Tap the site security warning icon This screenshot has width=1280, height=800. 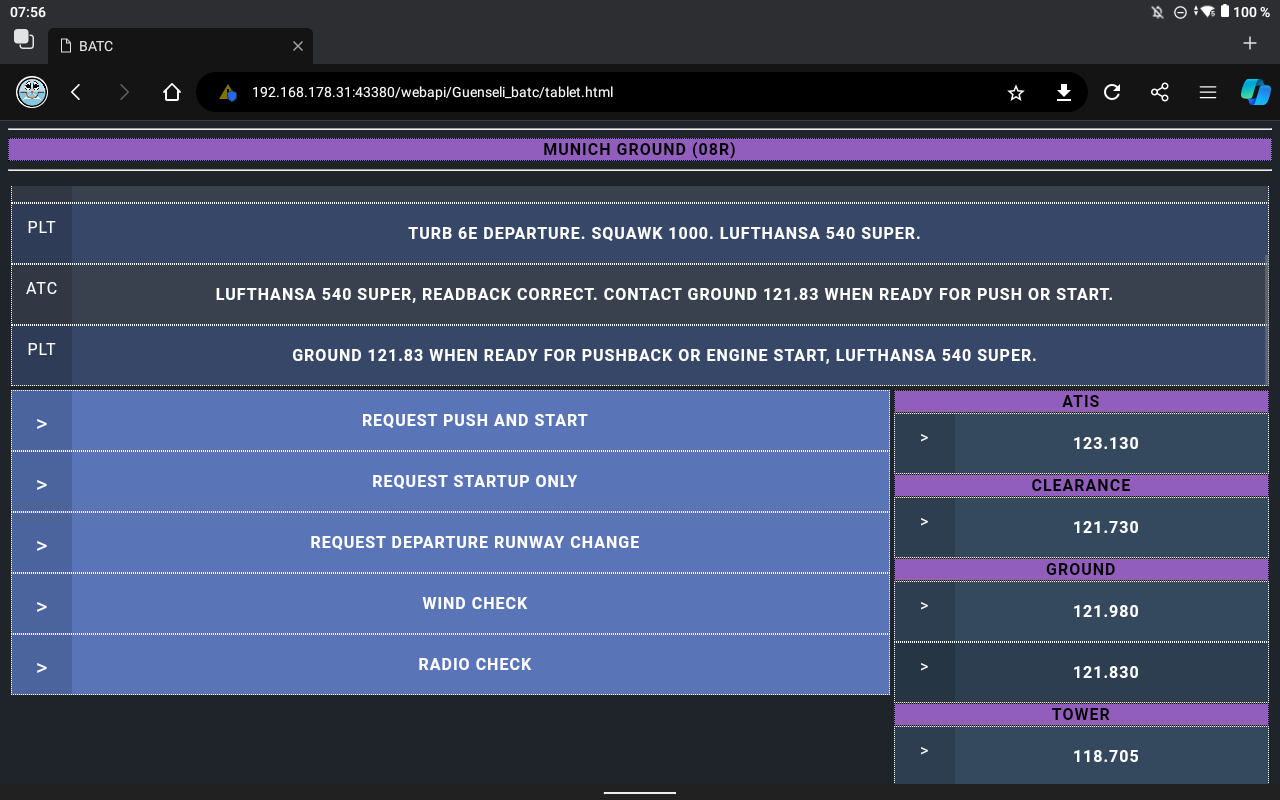(x=228, y=92)
